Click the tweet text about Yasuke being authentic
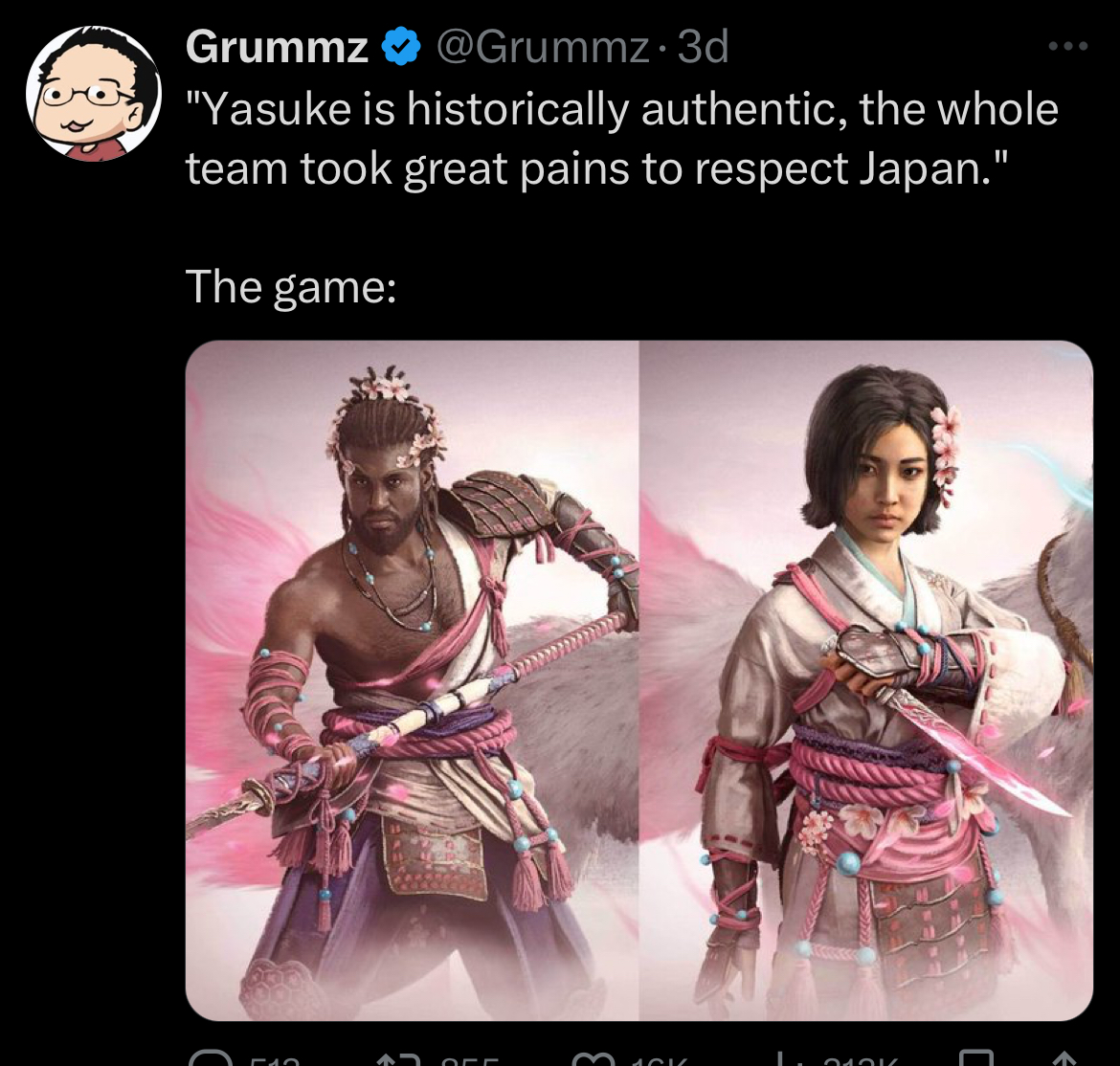1120x1066 pixels. tap(621, 139)
